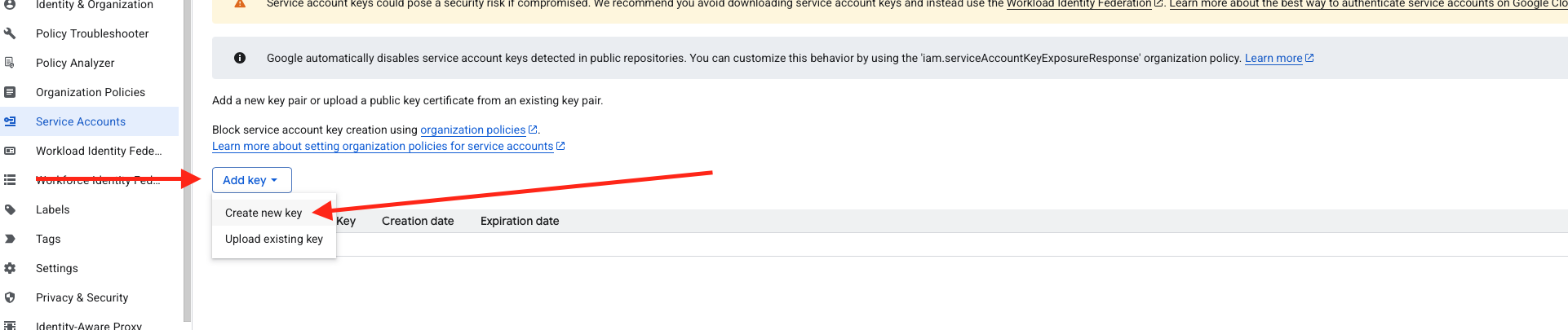
Task: Follow link about setting organization policies
Action: tap(383, 146)
